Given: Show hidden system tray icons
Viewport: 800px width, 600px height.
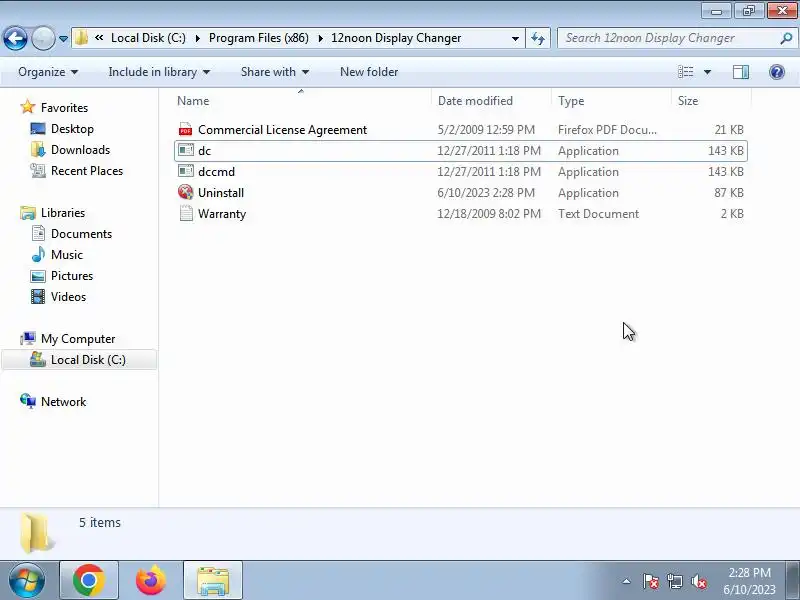Looking at the screenshot, I should [x=626, y=581].
